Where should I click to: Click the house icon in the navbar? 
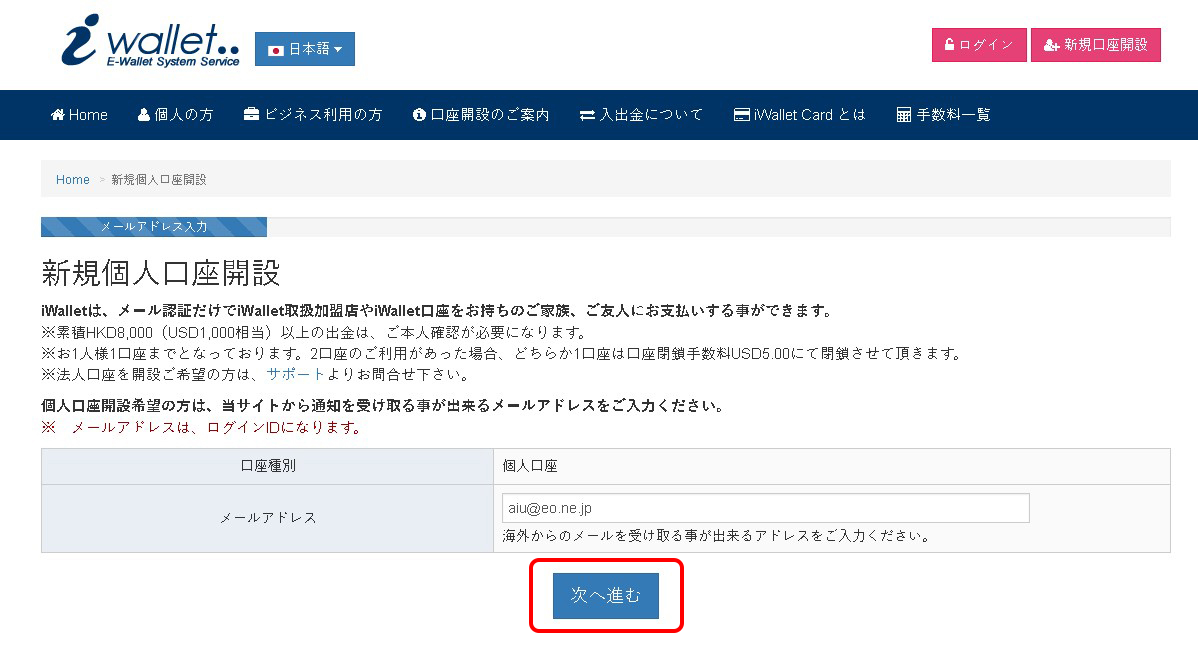point(57,115)
